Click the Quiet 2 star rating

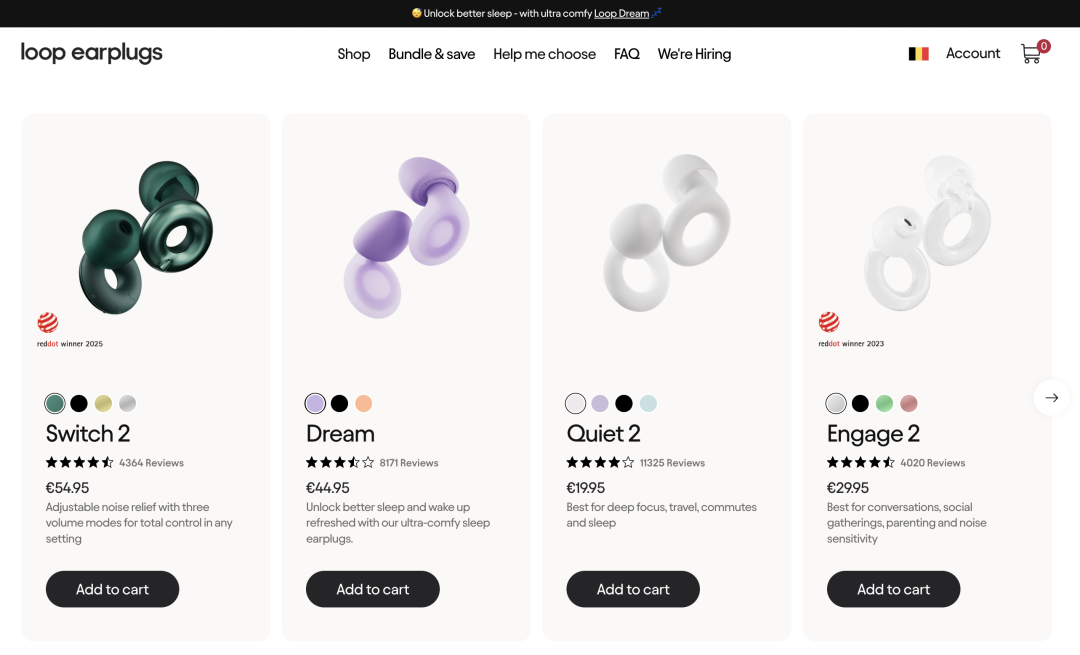600,463
